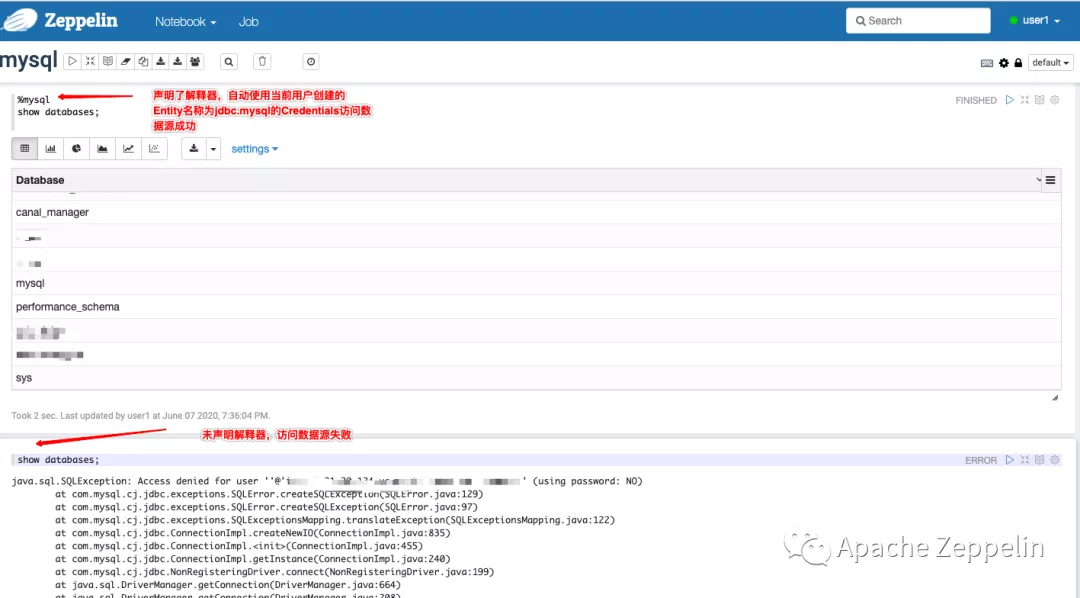The image size is (1080, 598).
Task: Click the second download icon in note toolbar
Action: (x=177, y=61)
